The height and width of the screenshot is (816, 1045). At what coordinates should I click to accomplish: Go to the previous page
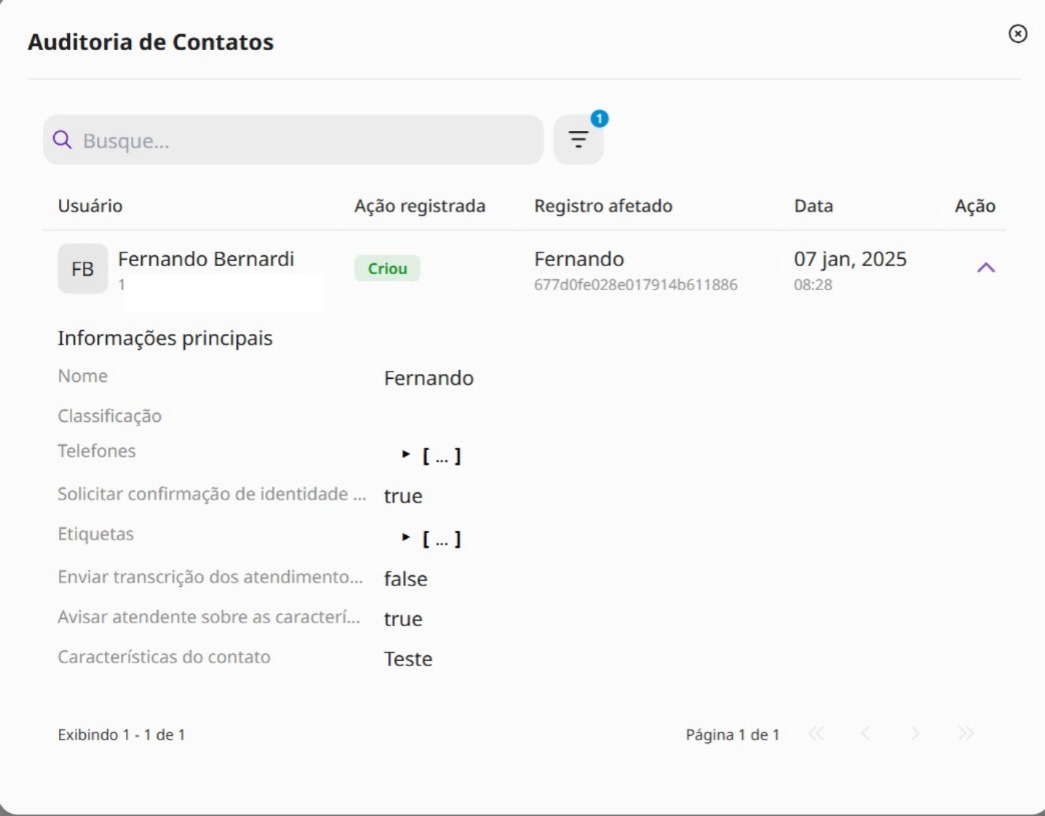[x=865, y=734]
